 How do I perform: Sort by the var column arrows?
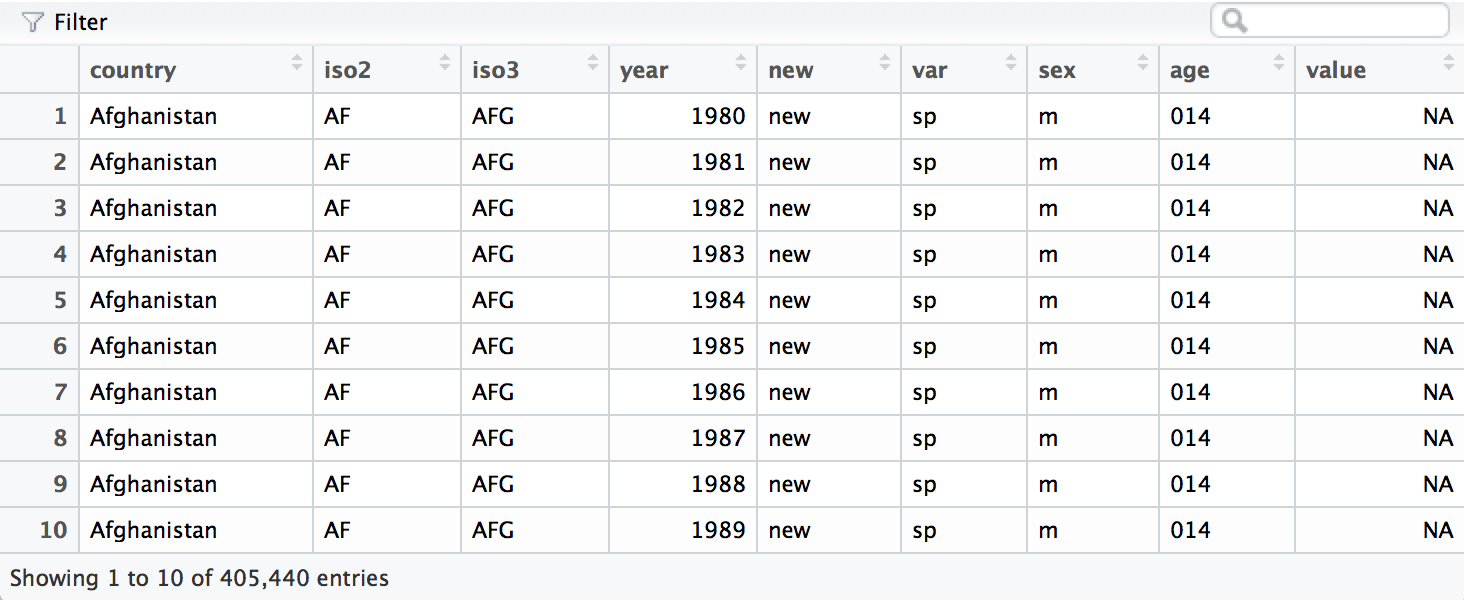click(1011, 63)
